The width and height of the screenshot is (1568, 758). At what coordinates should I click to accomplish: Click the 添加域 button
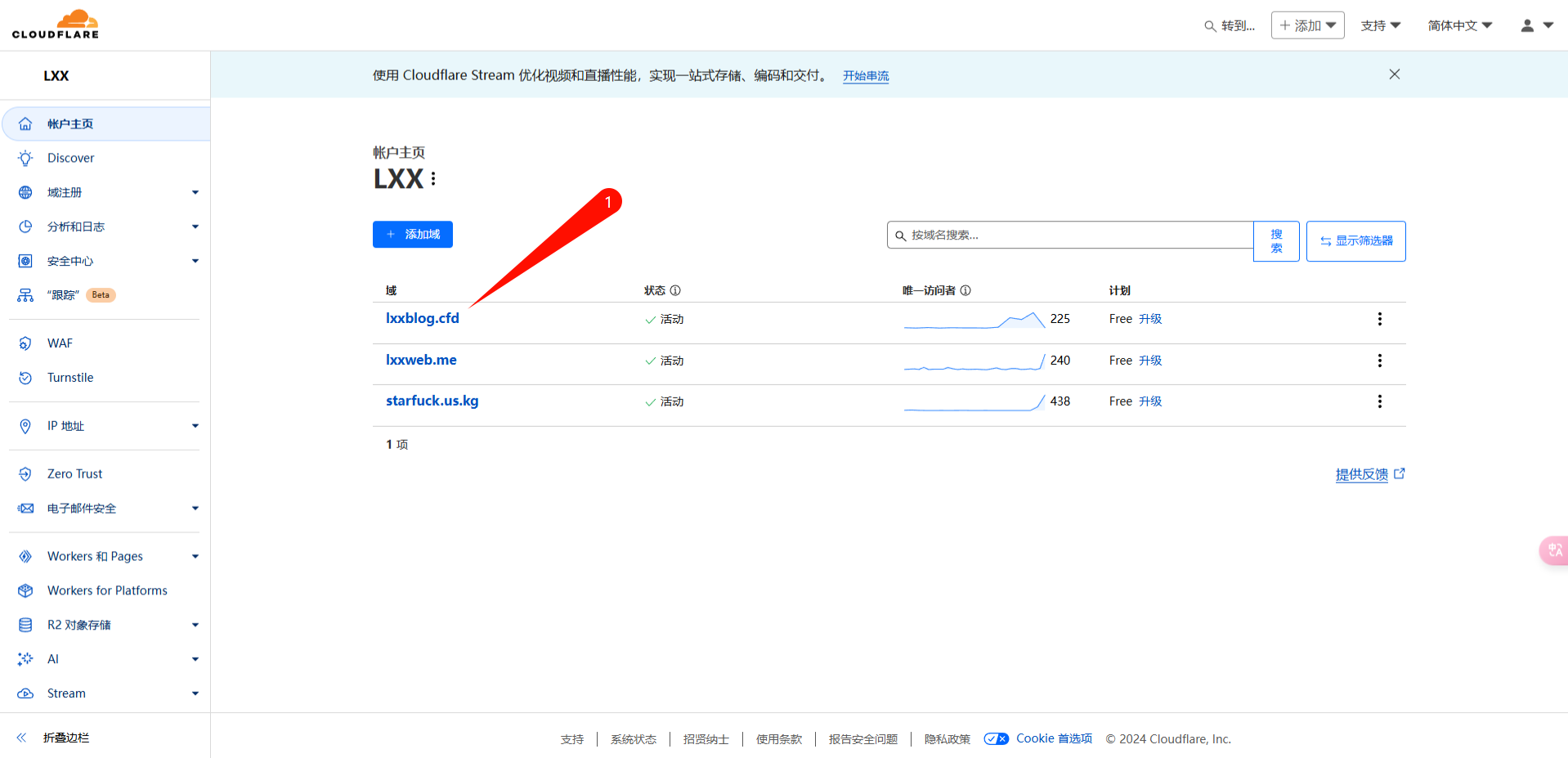pyautogui.click(x=413, y=235)
